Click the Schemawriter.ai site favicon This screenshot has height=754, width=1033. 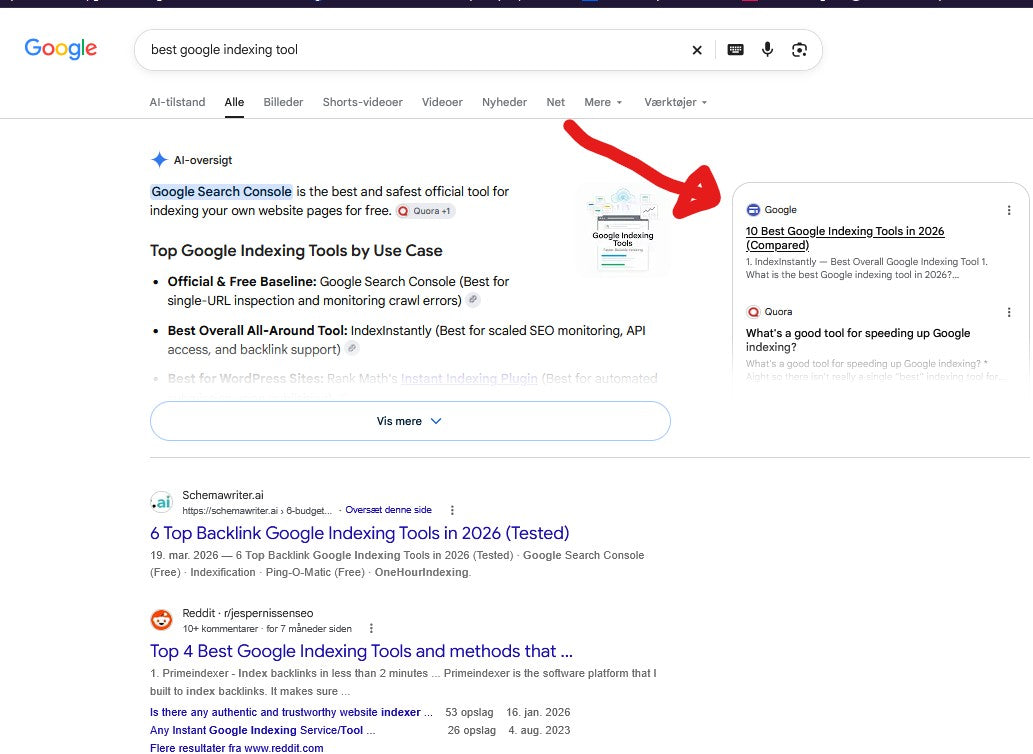[161, 502]
